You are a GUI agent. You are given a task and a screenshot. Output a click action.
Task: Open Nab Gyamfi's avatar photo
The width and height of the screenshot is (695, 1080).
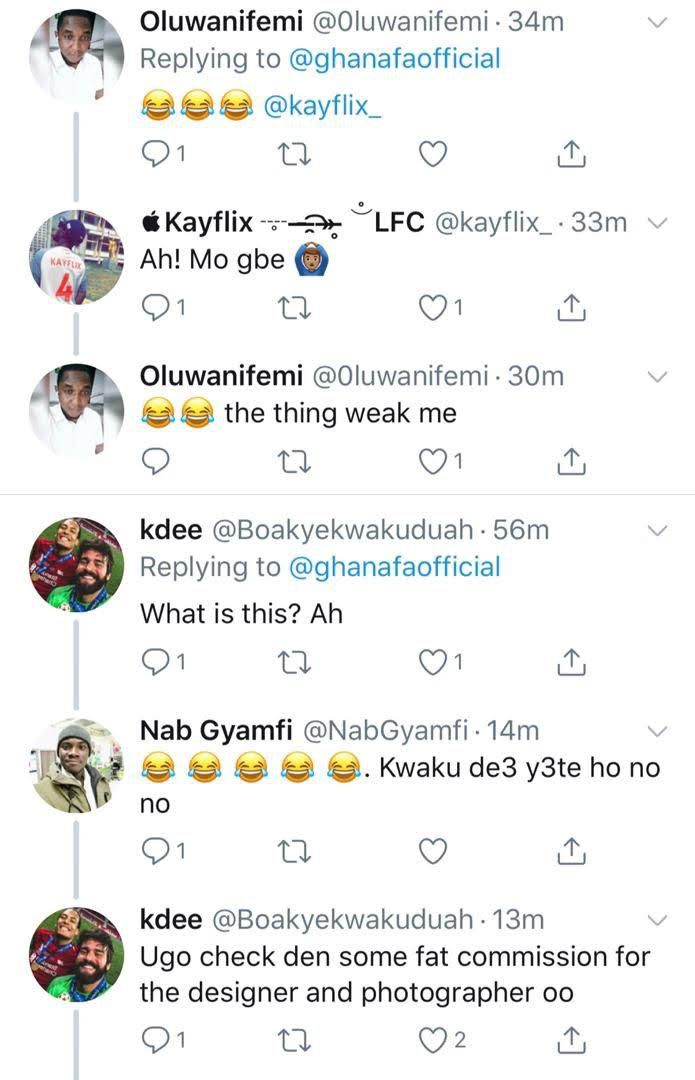tap(77, 766)
